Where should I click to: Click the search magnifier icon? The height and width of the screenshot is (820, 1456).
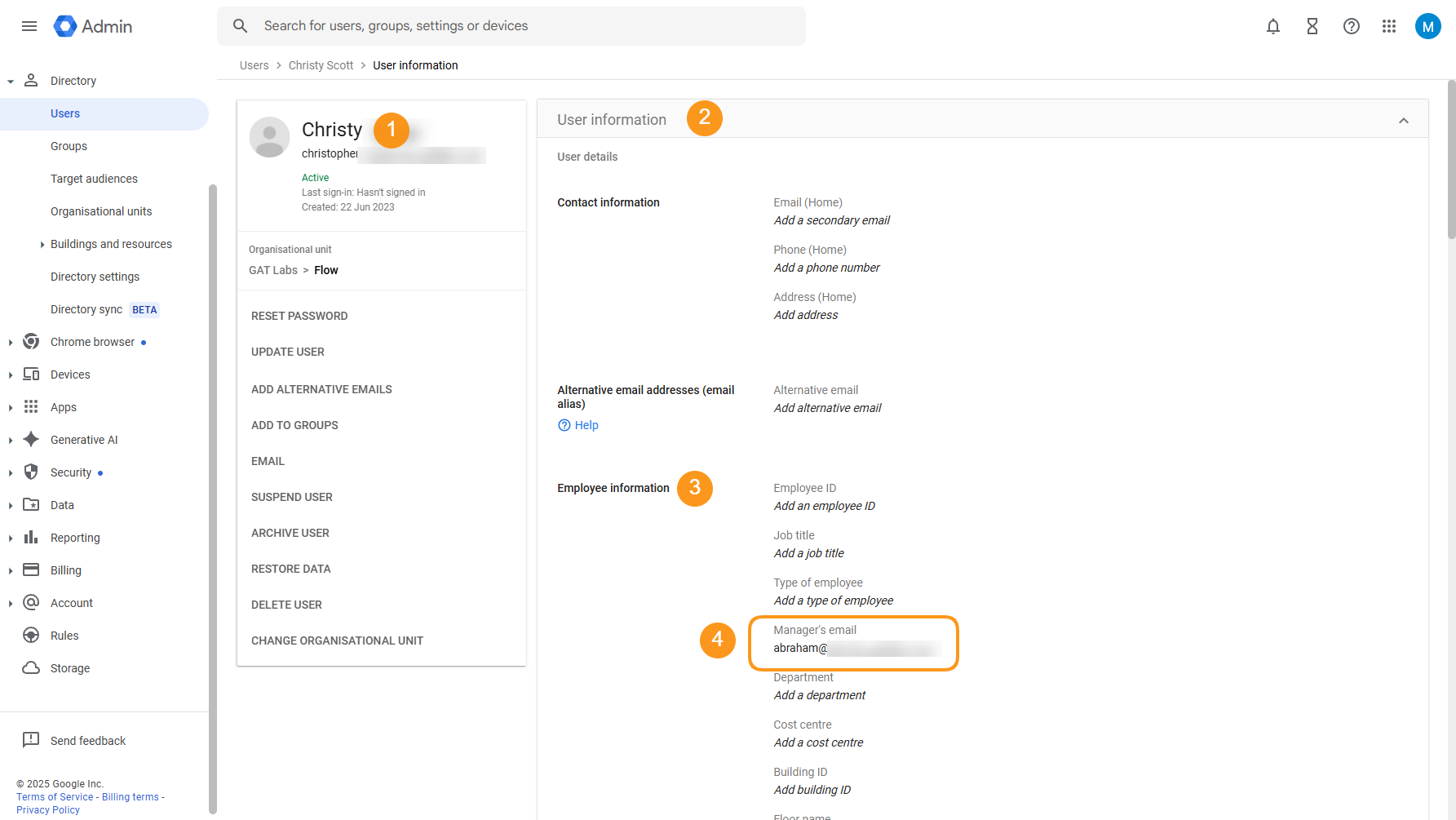pos(240,25)
